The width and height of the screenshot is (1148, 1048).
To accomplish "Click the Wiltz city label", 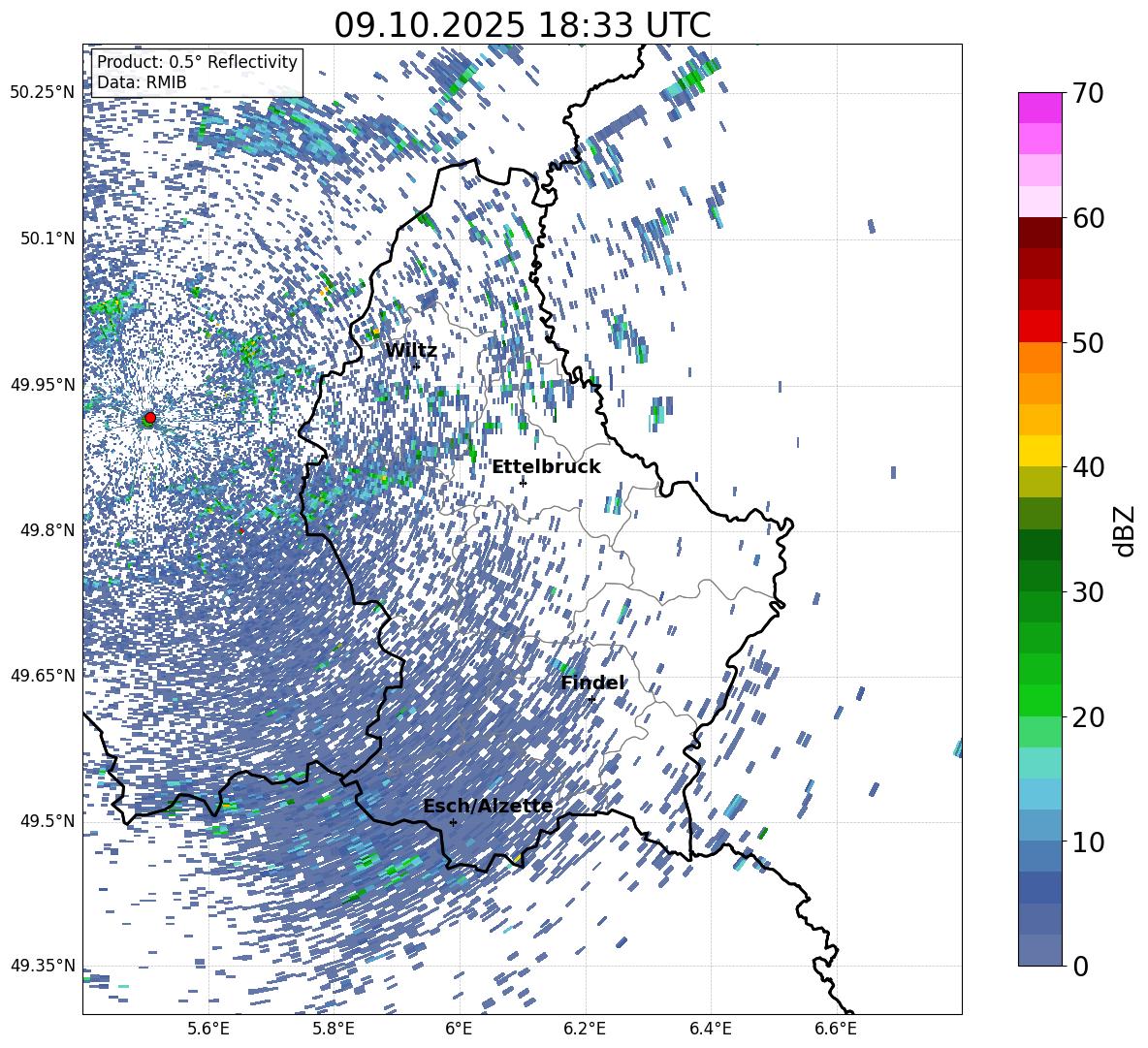I will tap(411, 351).
